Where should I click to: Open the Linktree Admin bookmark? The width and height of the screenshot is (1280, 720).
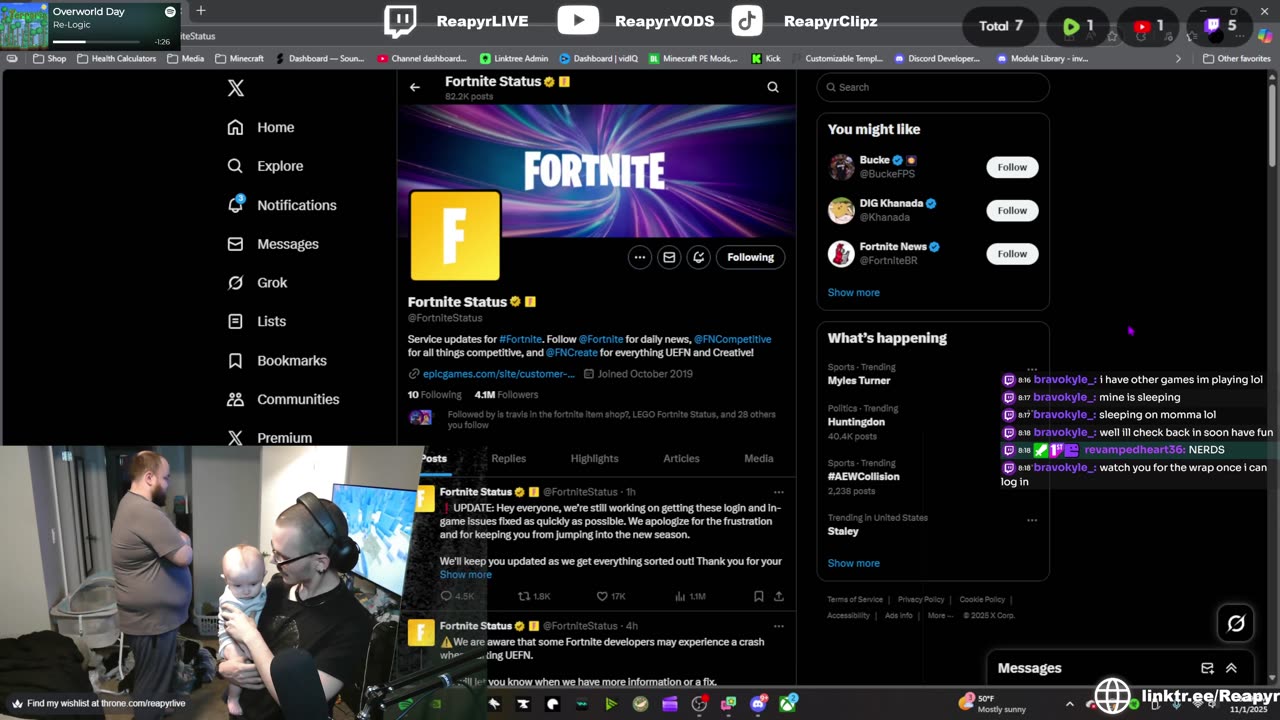514,59
